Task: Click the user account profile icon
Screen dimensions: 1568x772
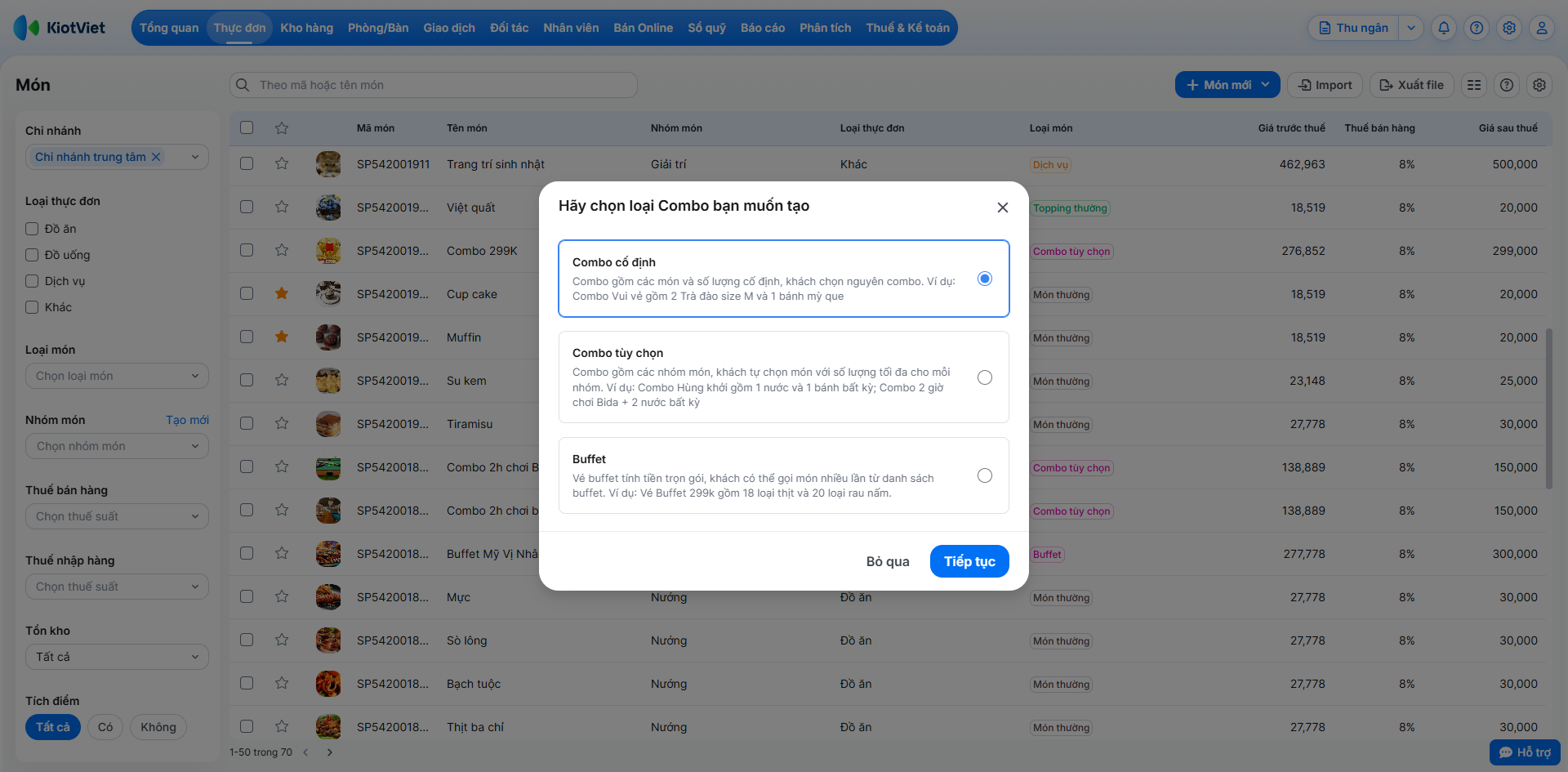Action: (x=1542, y=28)
